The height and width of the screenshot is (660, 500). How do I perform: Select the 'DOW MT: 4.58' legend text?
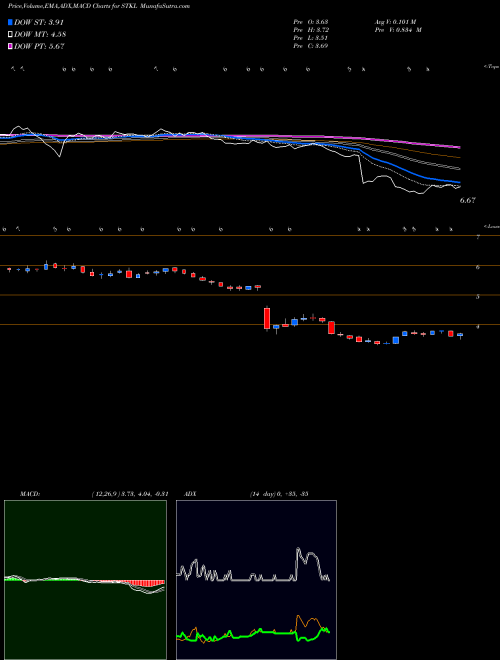click(x=40, y=35)
